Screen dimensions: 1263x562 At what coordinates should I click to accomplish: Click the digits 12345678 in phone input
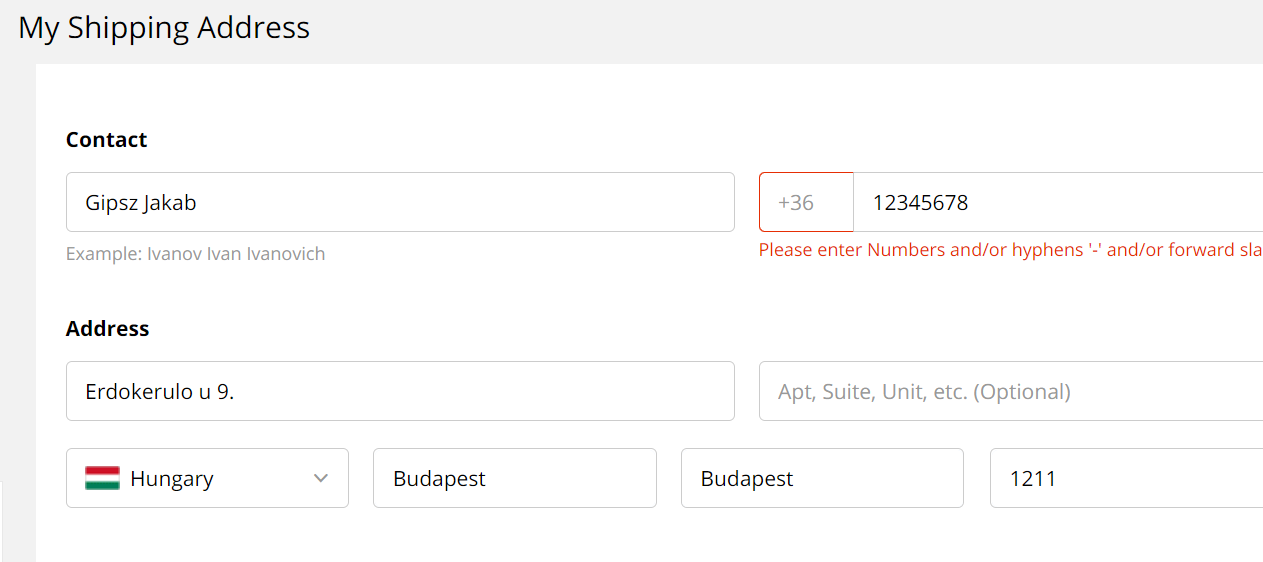[920, 203]
